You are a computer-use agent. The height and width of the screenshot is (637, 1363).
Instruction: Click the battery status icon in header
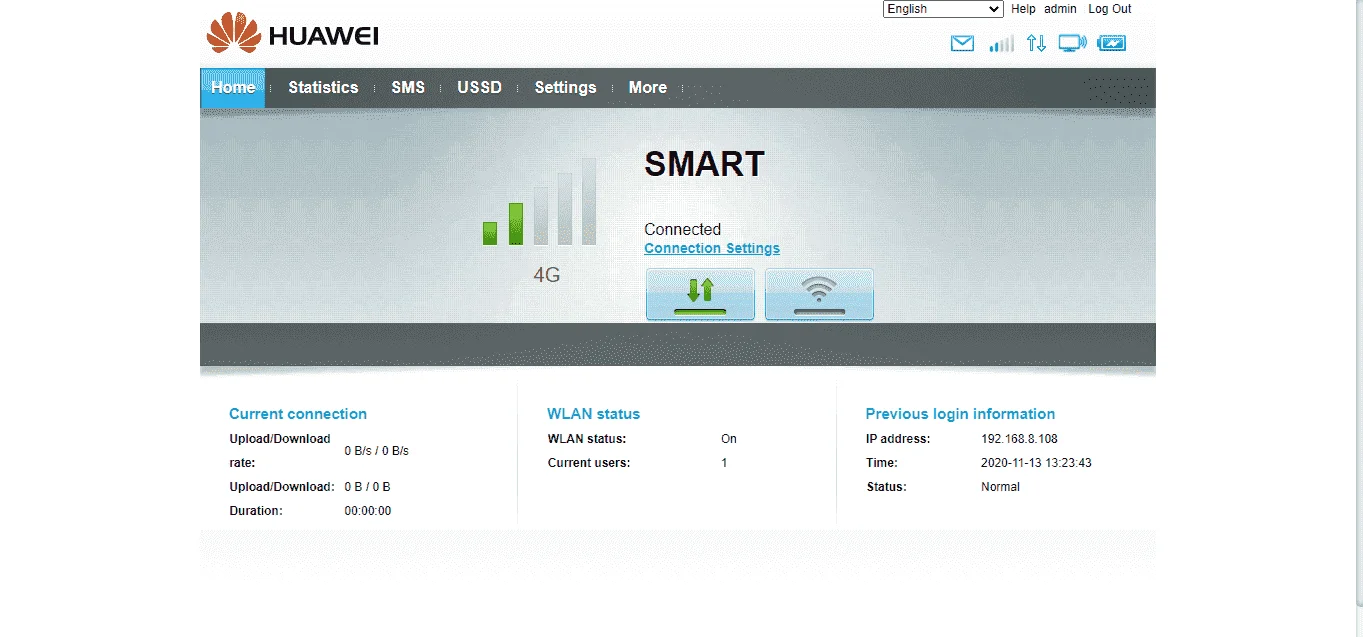pyautogui.click(x=1111, y=43)
